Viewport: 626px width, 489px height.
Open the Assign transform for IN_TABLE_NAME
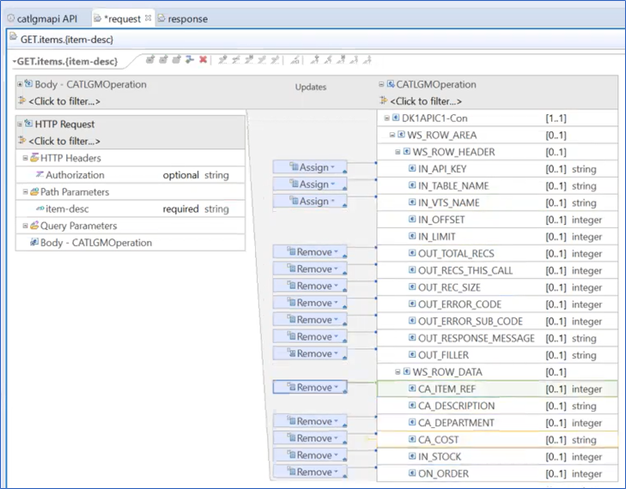(x=310, y=184)
